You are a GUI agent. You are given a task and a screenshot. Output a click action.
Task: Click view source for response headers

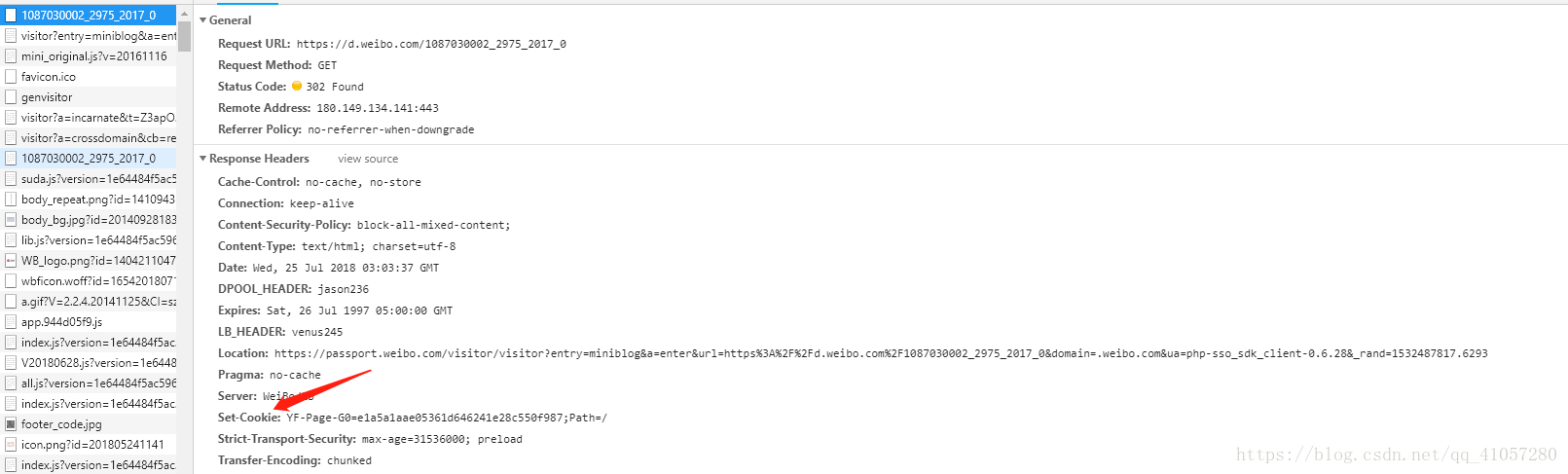click(x=368, y=159)
